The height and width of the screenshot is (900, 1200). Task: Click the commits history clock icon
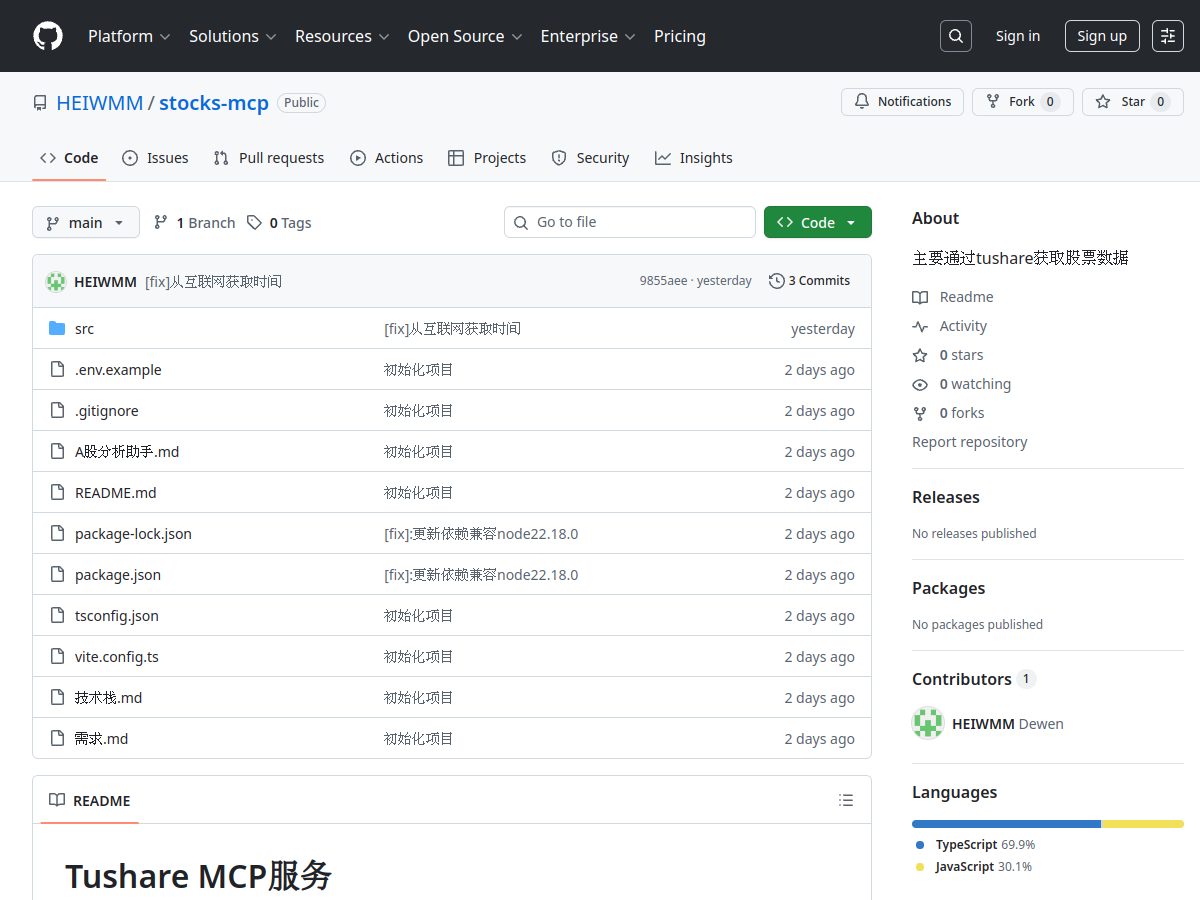(x=776, y=281)
